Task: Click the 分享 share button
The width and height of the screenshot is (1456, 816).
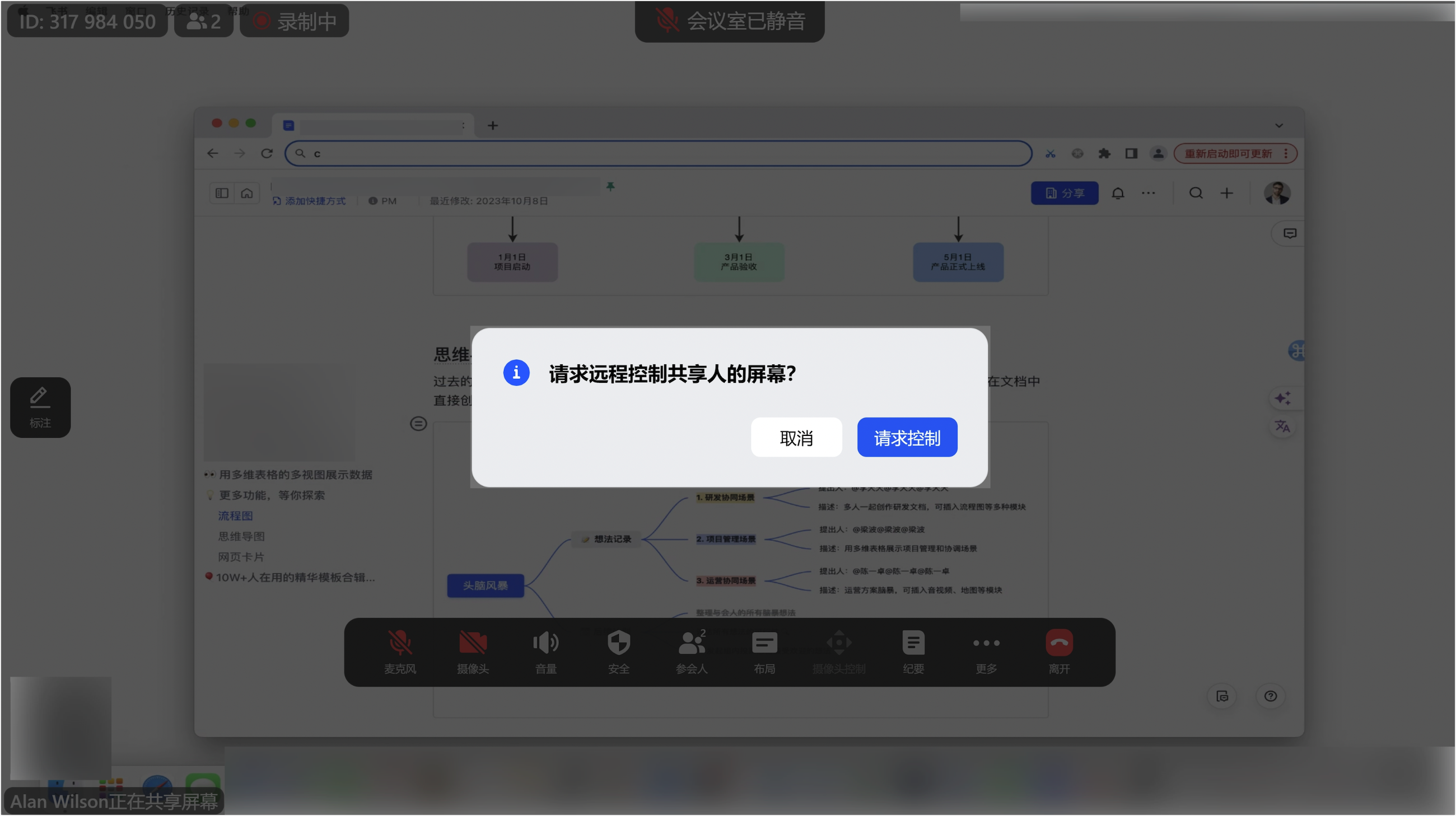Action: coord(1065,193)
